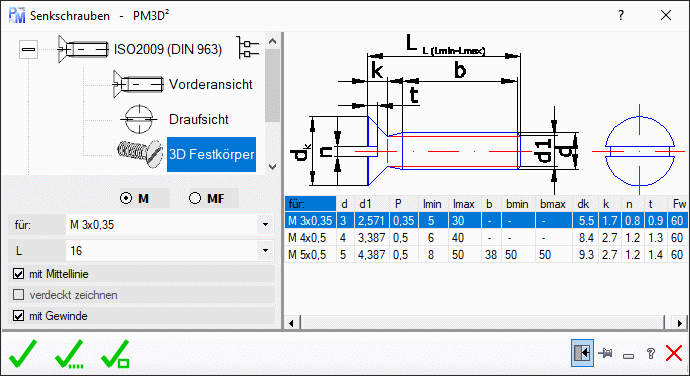690x376 pixels.
Task: Open the L length dropdown
Action: [x=265, y=251]
